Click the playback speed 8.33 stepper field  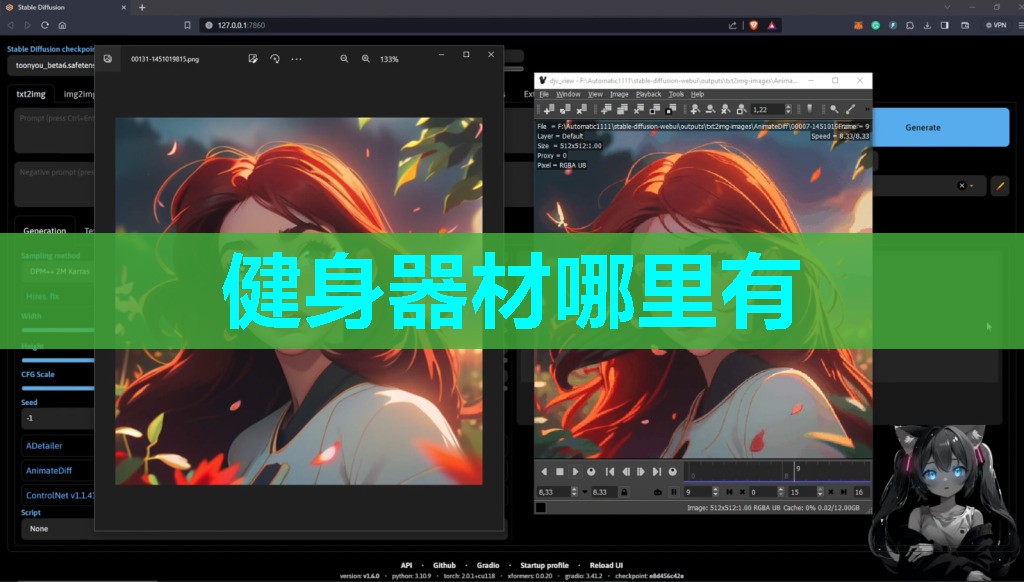click(556, 492)
